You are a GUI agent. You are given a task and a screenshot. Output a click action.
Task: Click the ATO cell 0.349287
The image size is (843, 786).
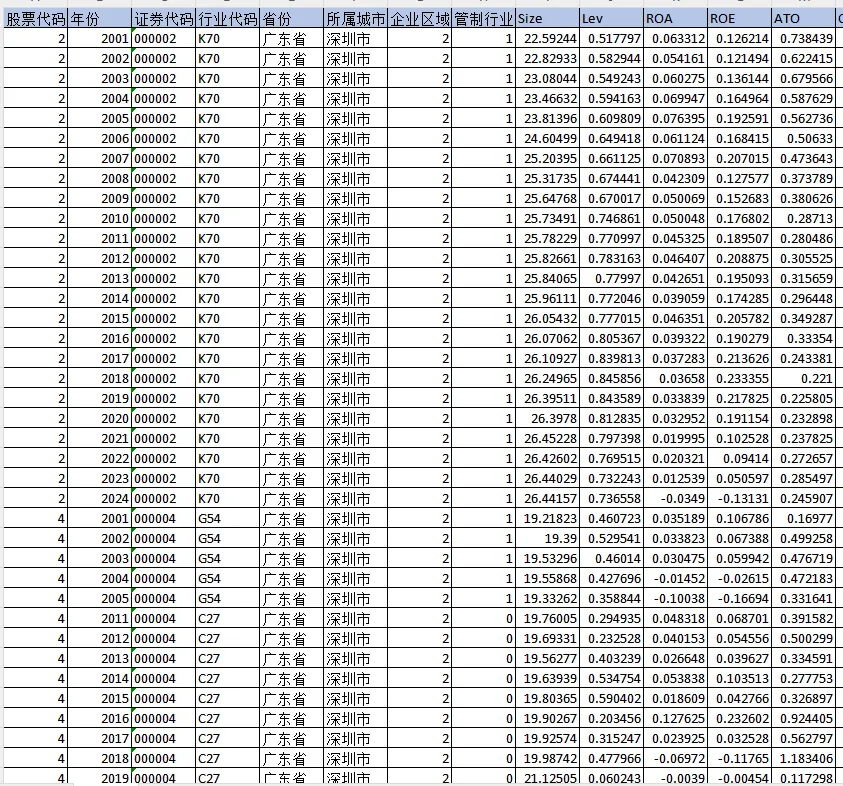click(803, 318)
